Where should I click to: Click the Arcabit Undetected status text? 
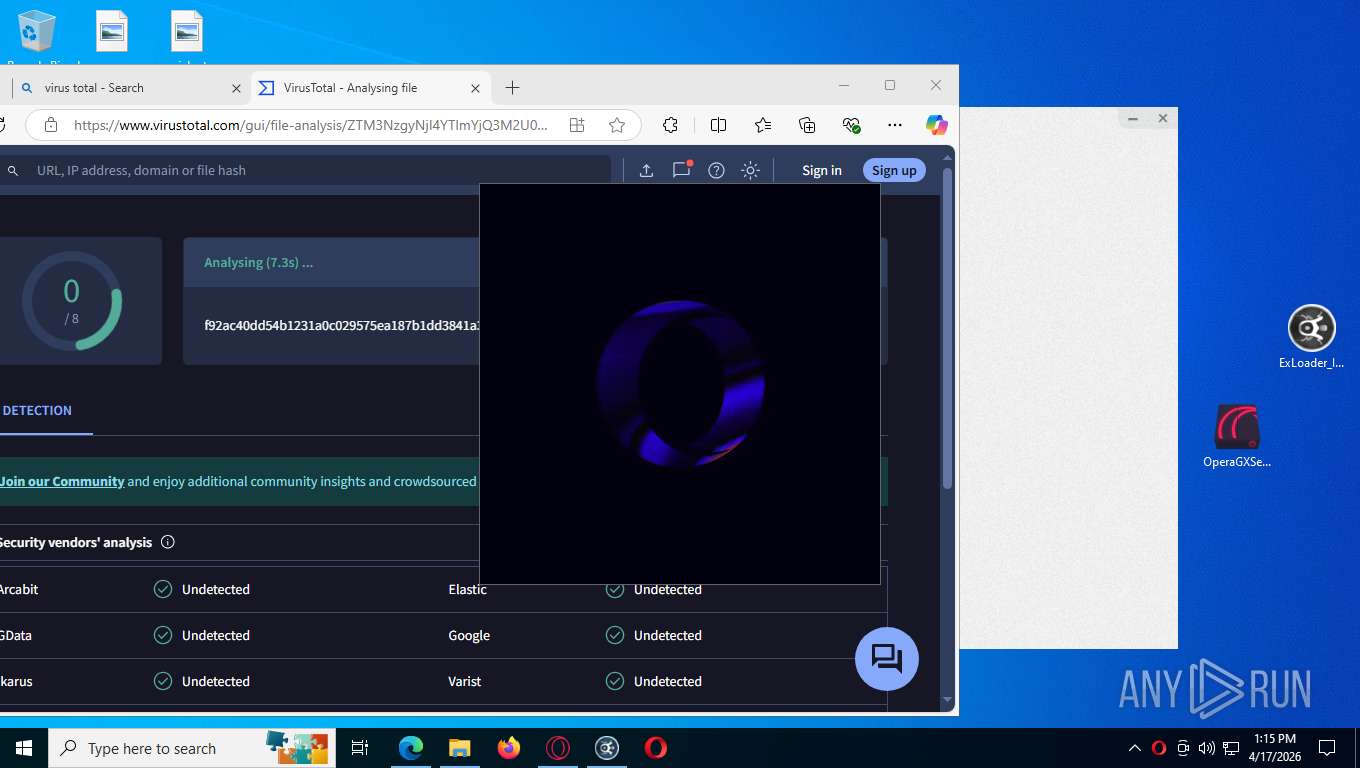[216, 589]
